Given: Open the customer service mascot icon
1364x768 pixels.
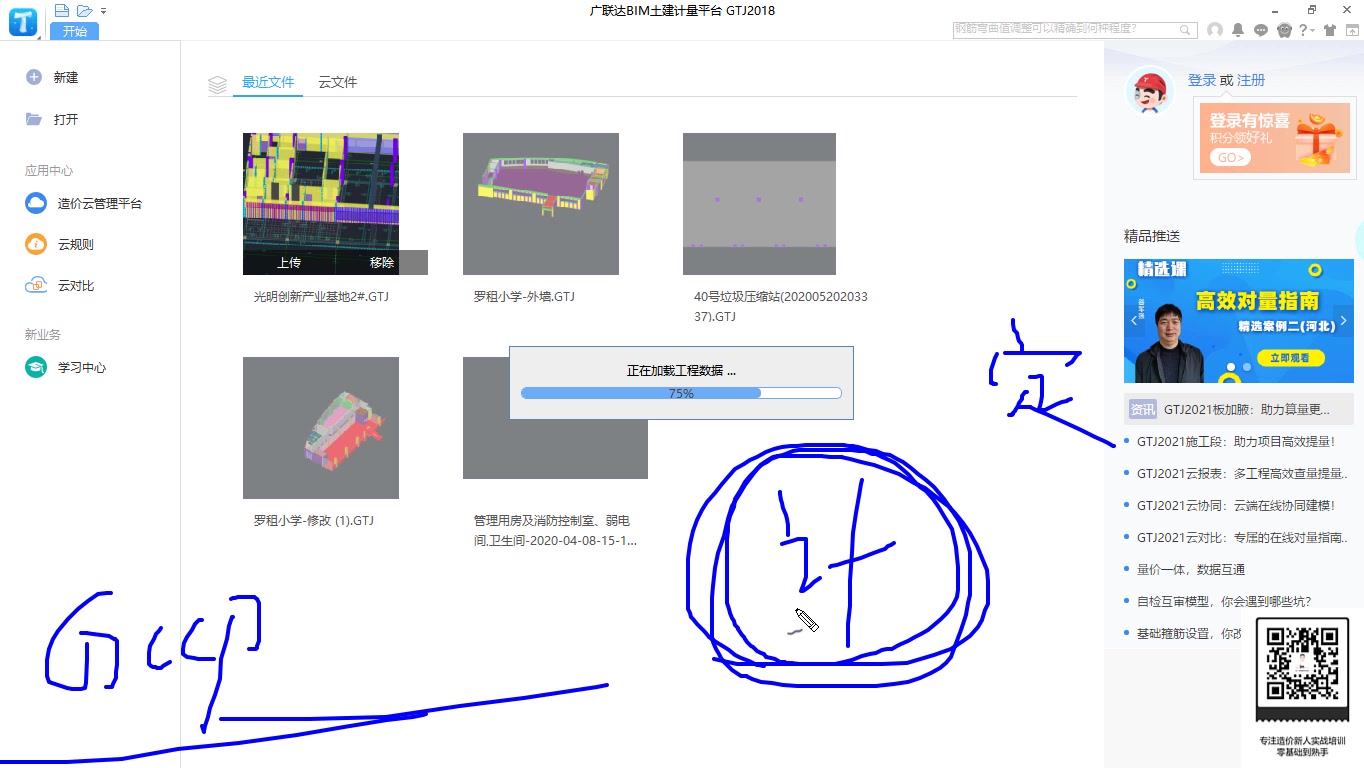Looking at the screenshot, I should [1284, 30].
